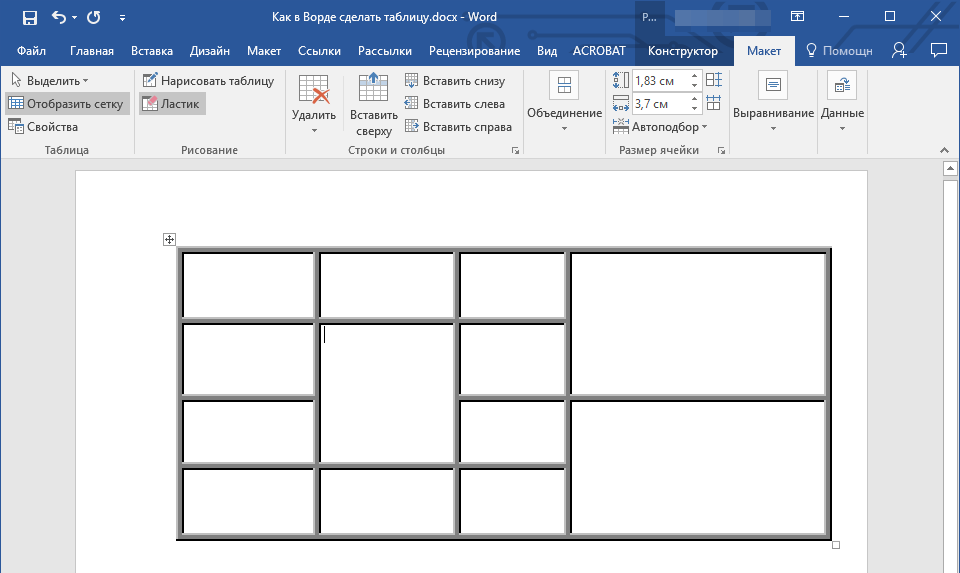Open Размер ячейки dialog launcher
Image resolution: width=960 pixels, height=573 pixels.
(x=721, y=151)
